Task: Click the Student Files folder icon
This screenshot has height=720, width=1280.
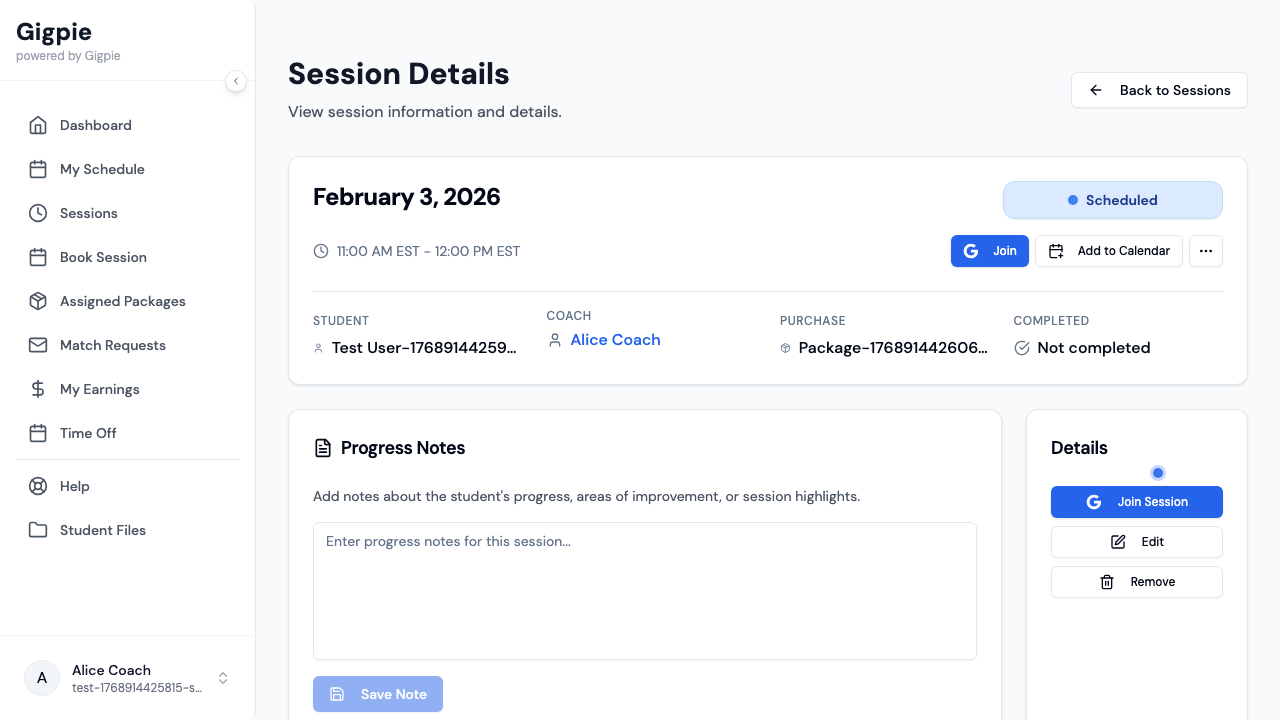Action: 38,530
